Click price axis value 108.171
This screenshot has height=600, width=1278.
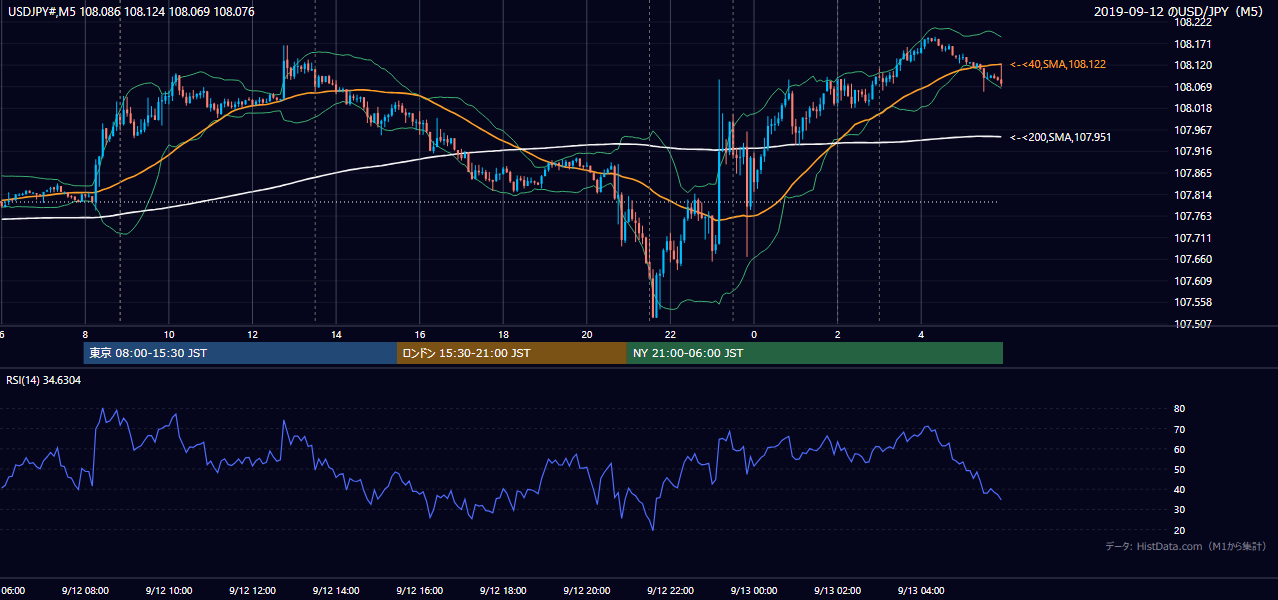point(1193,44)
